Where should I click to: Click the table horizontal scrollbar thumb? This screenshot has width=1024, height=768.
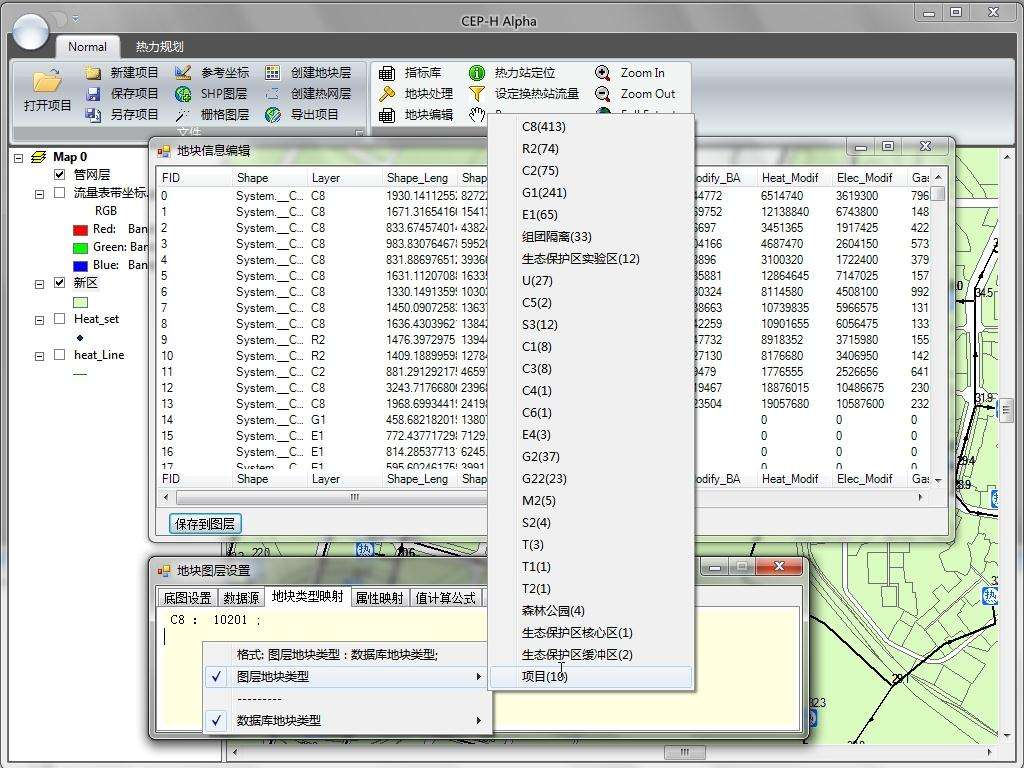[355, 498]
